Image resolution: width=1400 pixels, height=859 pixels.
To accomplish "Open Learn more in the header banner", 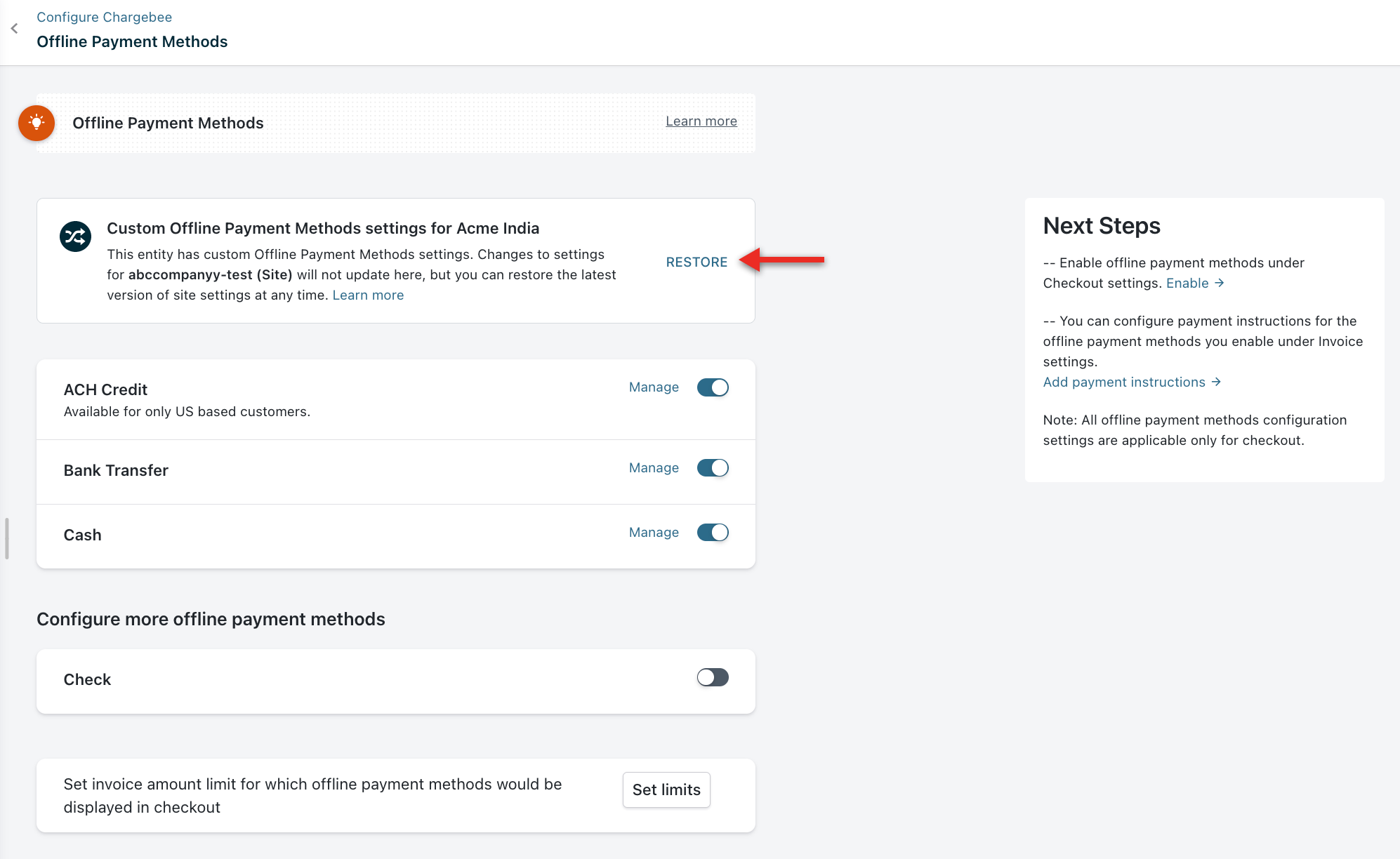I will [701, 121].
